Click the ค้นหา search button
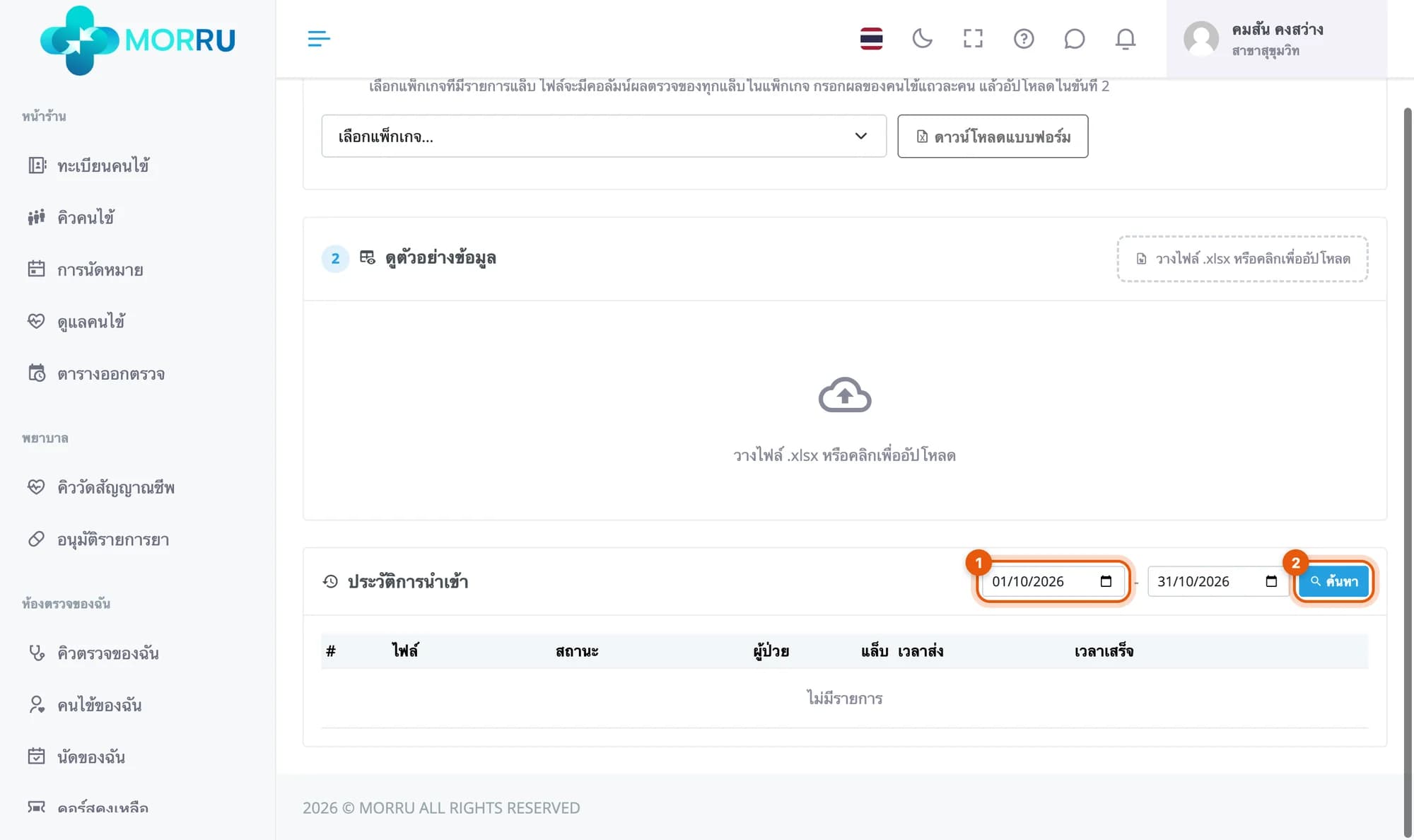The height and width of the screenshot is (840, 1414). 1333,581
